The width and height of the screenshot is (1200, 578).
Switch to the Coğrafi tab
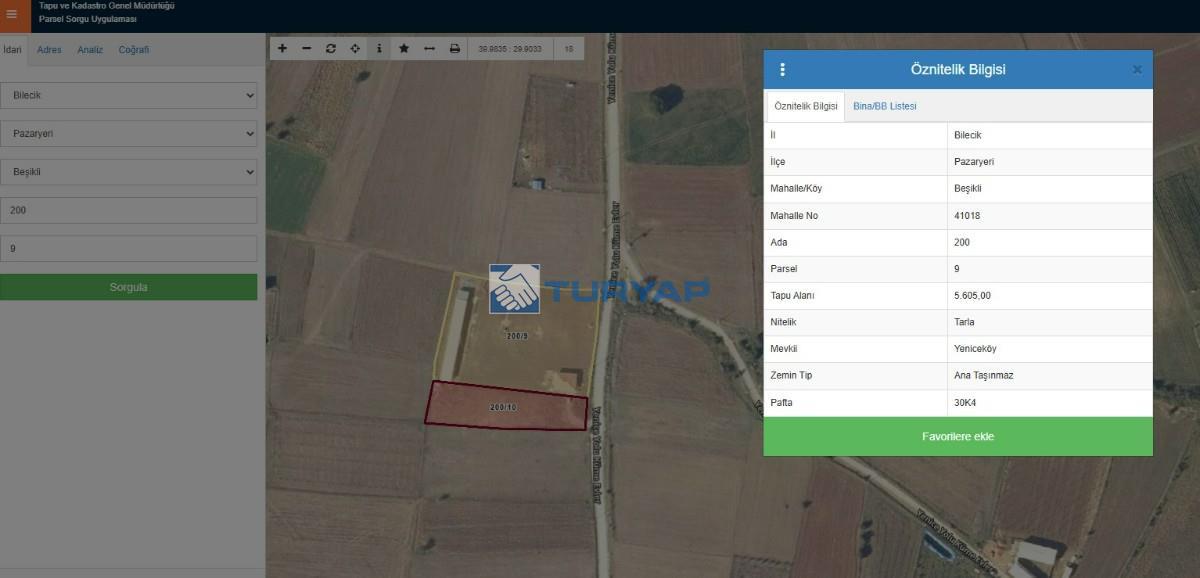[x=134, y=49]
